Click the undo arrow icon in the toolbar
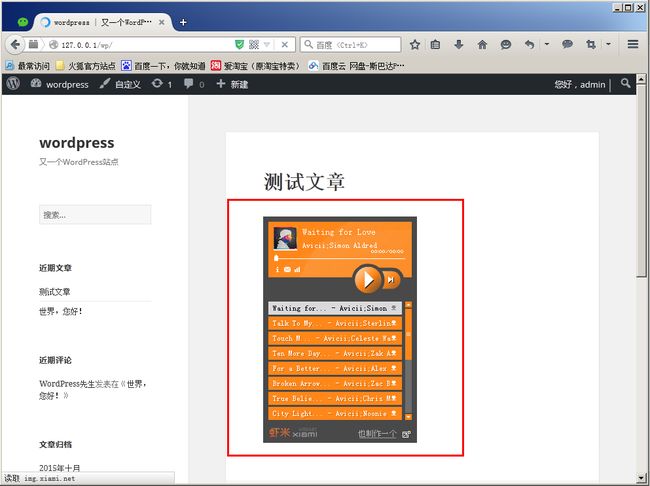Viewport: 650px width, 486px height. click(x=529, y=44)
